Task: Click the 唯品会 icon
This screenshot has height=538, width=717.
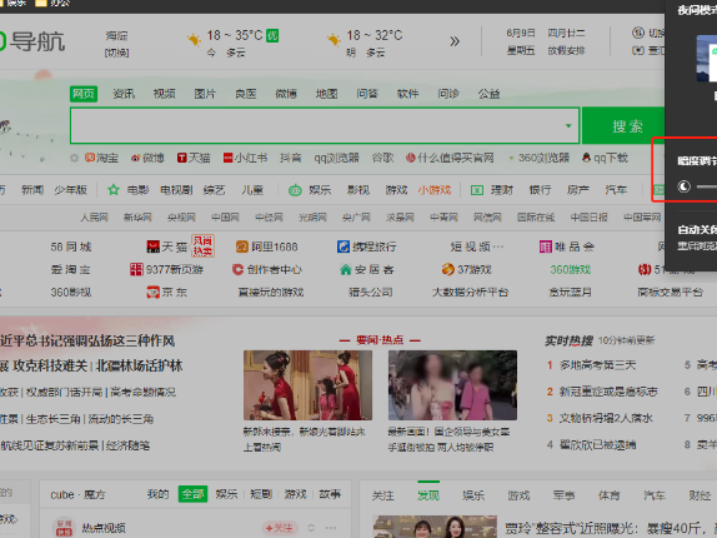Action: (x=546, y=247)
